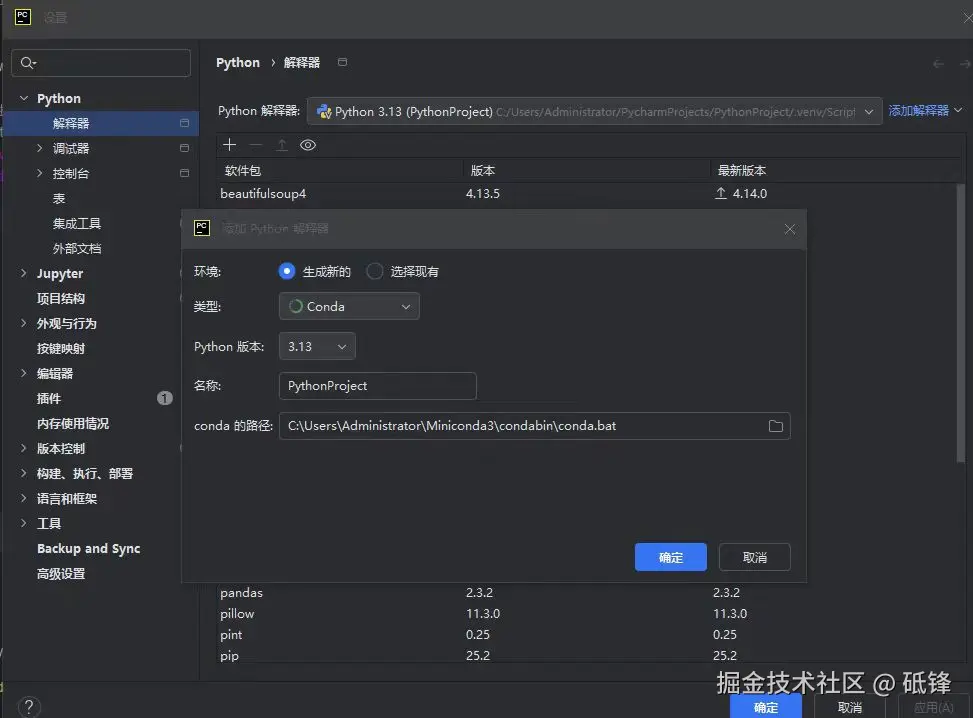973x718 pixels.
Task: Click the project icon on 调试器 row
Action: point(184,148)
